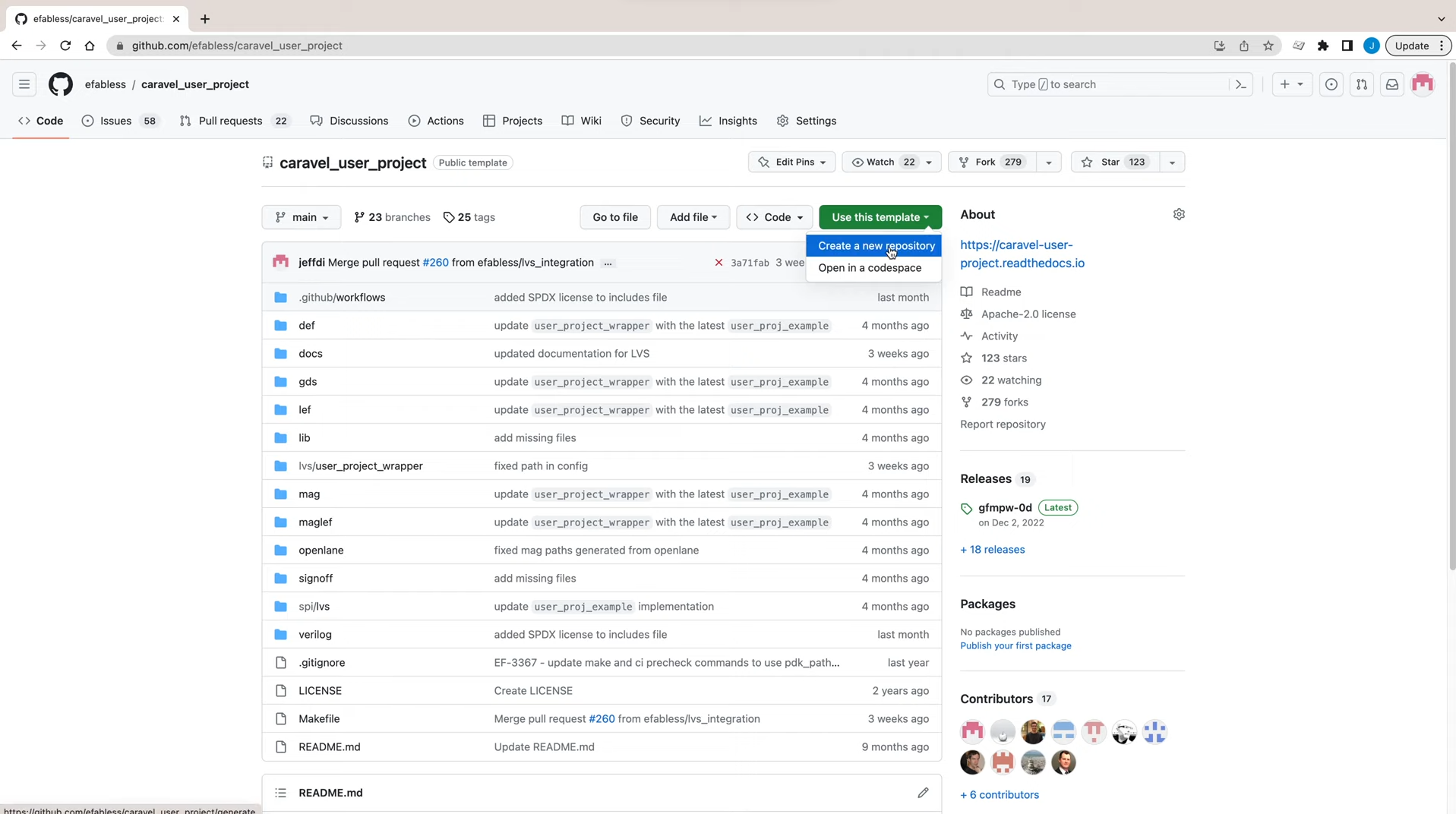Click the browser back arrow
1456x814 pixels.
[x=17, y=46]
